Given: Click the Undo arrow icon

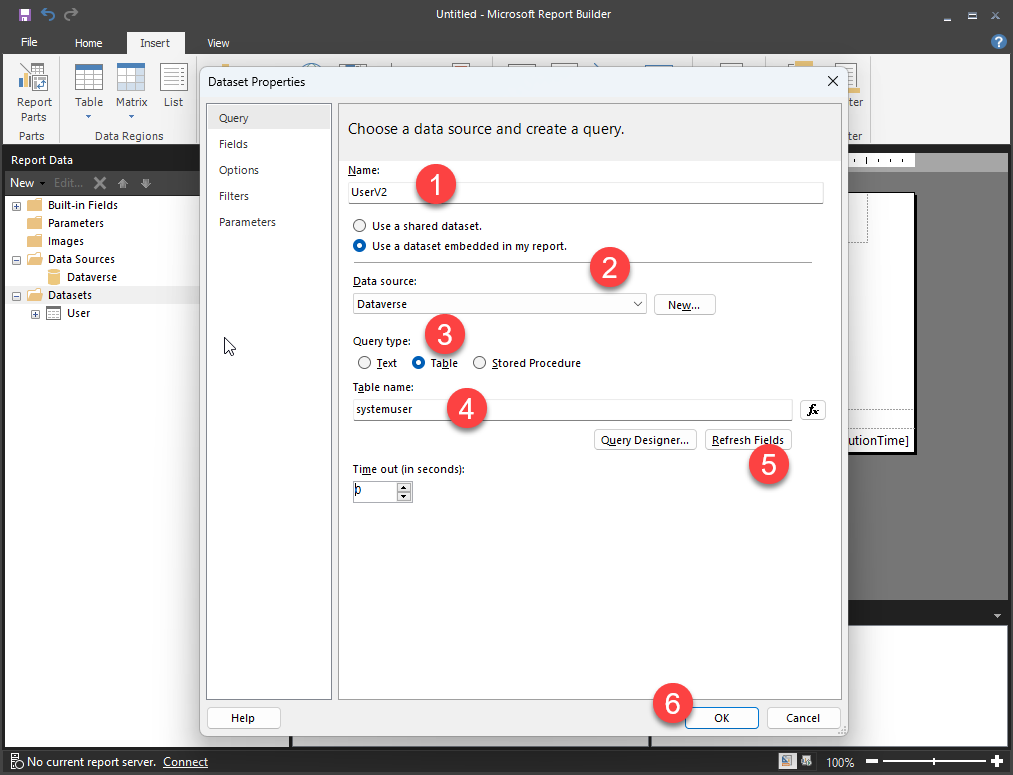Looking at the screenshot, I should tap(48, 14).
